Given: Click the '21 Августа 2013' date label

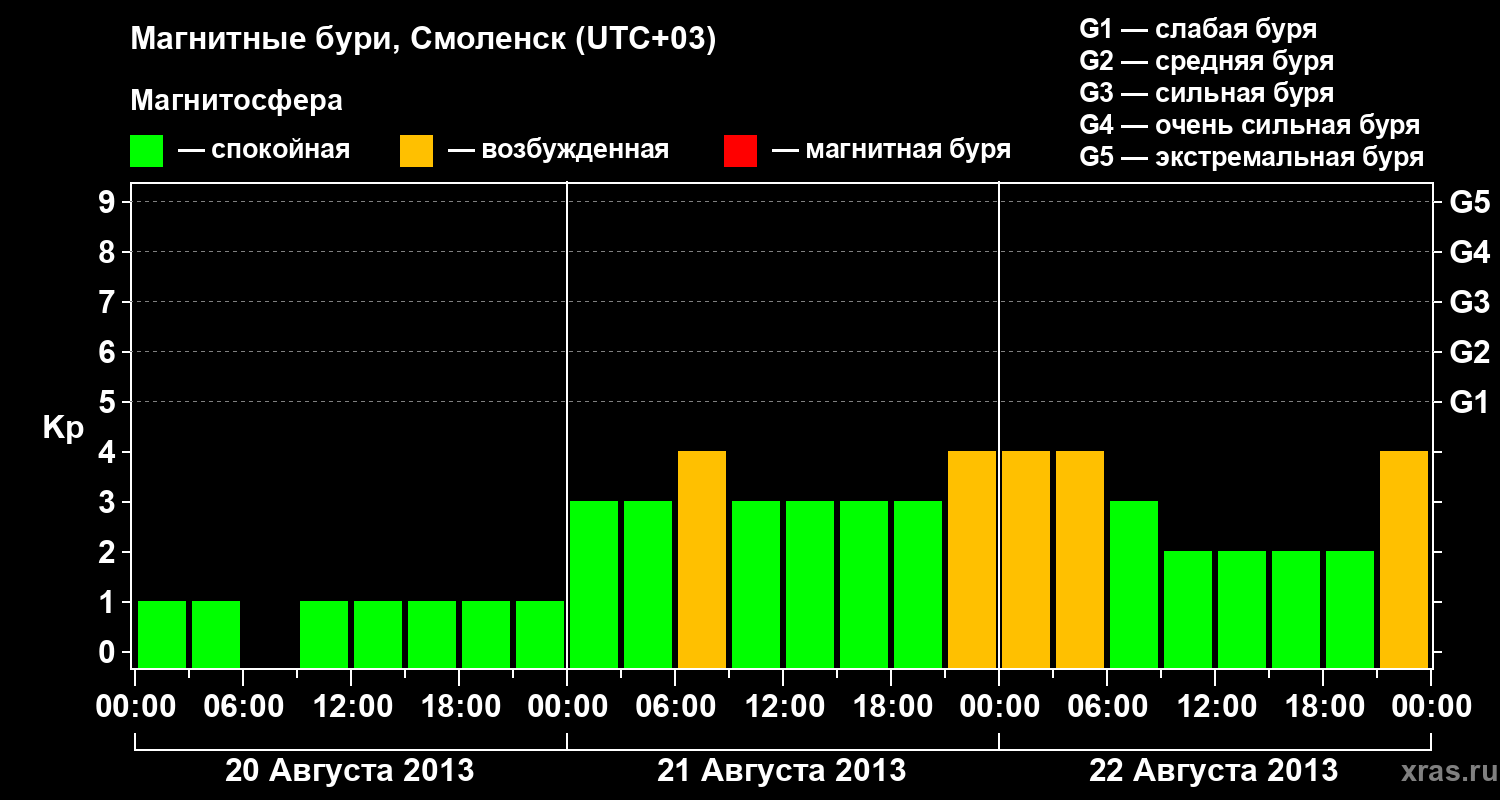Looking at the screenshot, I should pyautogui.click(x=782, y=771).
